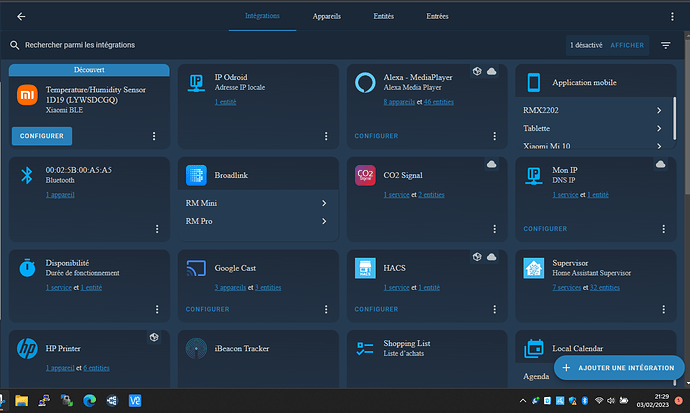Click cloud badge on Mon IP card
690x413 pixels.
pyautogui.click(x=660, y=164)
